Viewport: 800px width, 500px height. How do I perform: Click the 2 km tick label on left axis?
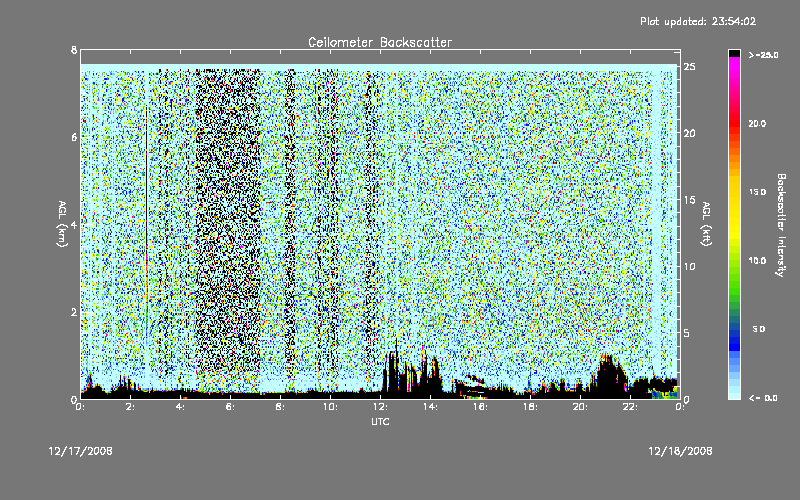coord(74,312)
